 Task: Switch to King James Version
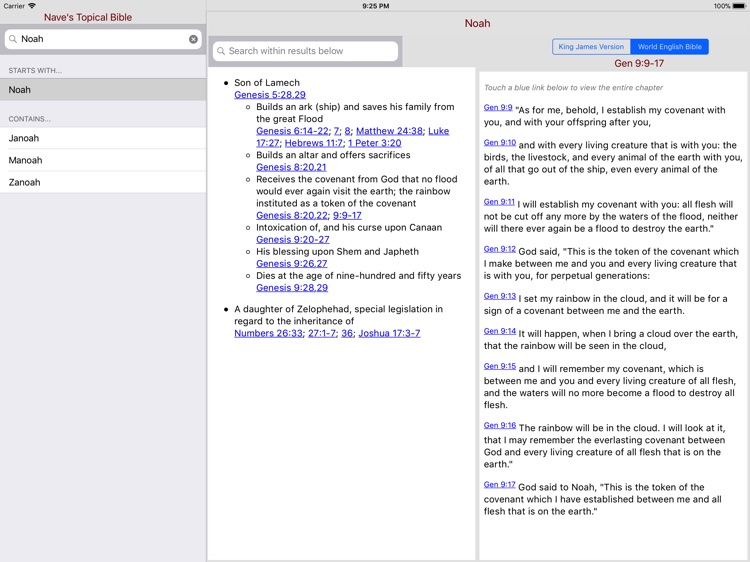tap(591, 47)
